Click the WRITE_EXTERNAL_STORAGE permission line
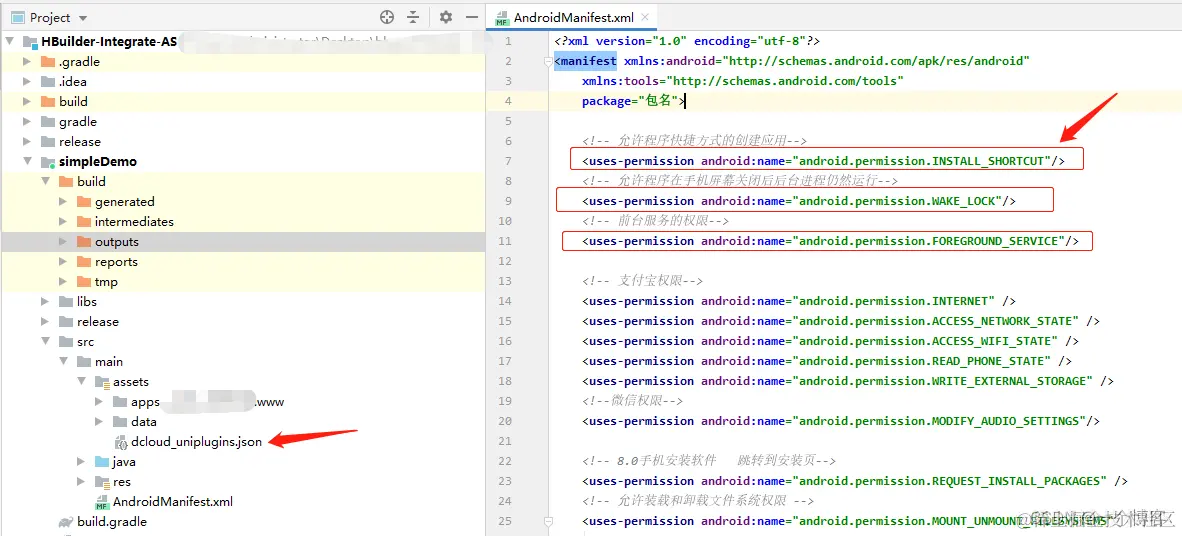 coord(847,381)
